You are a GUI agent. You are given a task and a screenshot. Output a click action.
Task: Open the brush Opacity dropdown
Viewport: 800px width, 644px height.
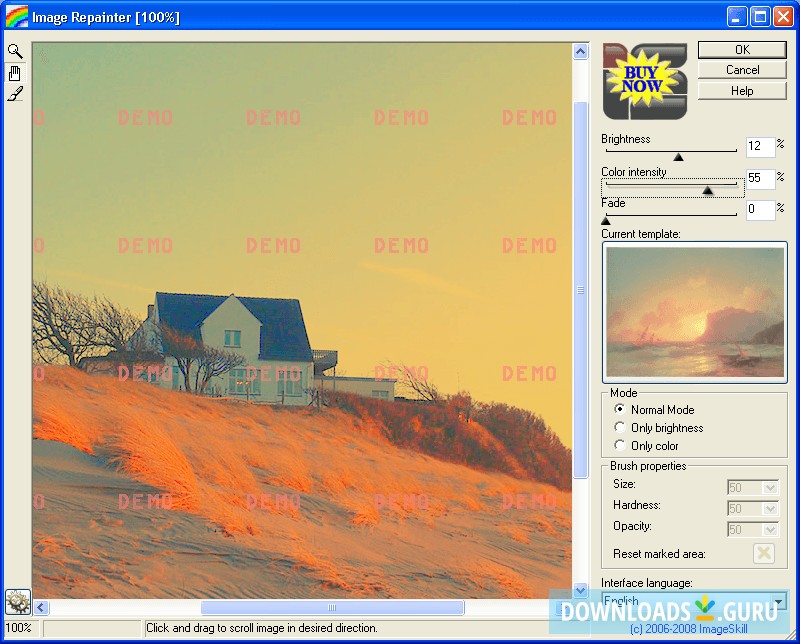(x=770, y=529)
